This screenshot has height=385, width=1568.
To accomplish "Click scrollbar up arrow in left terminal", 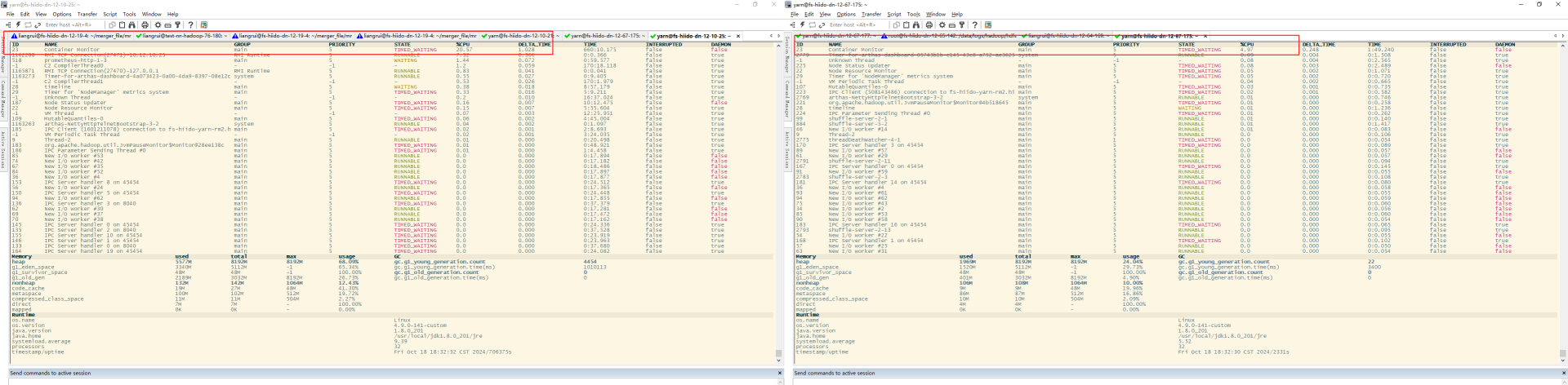I will coord(779,45).
